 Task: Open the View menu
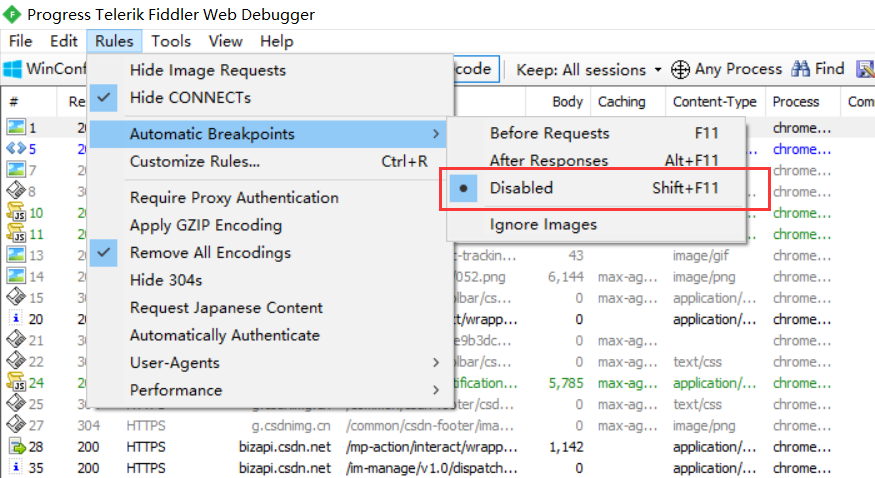225,41
